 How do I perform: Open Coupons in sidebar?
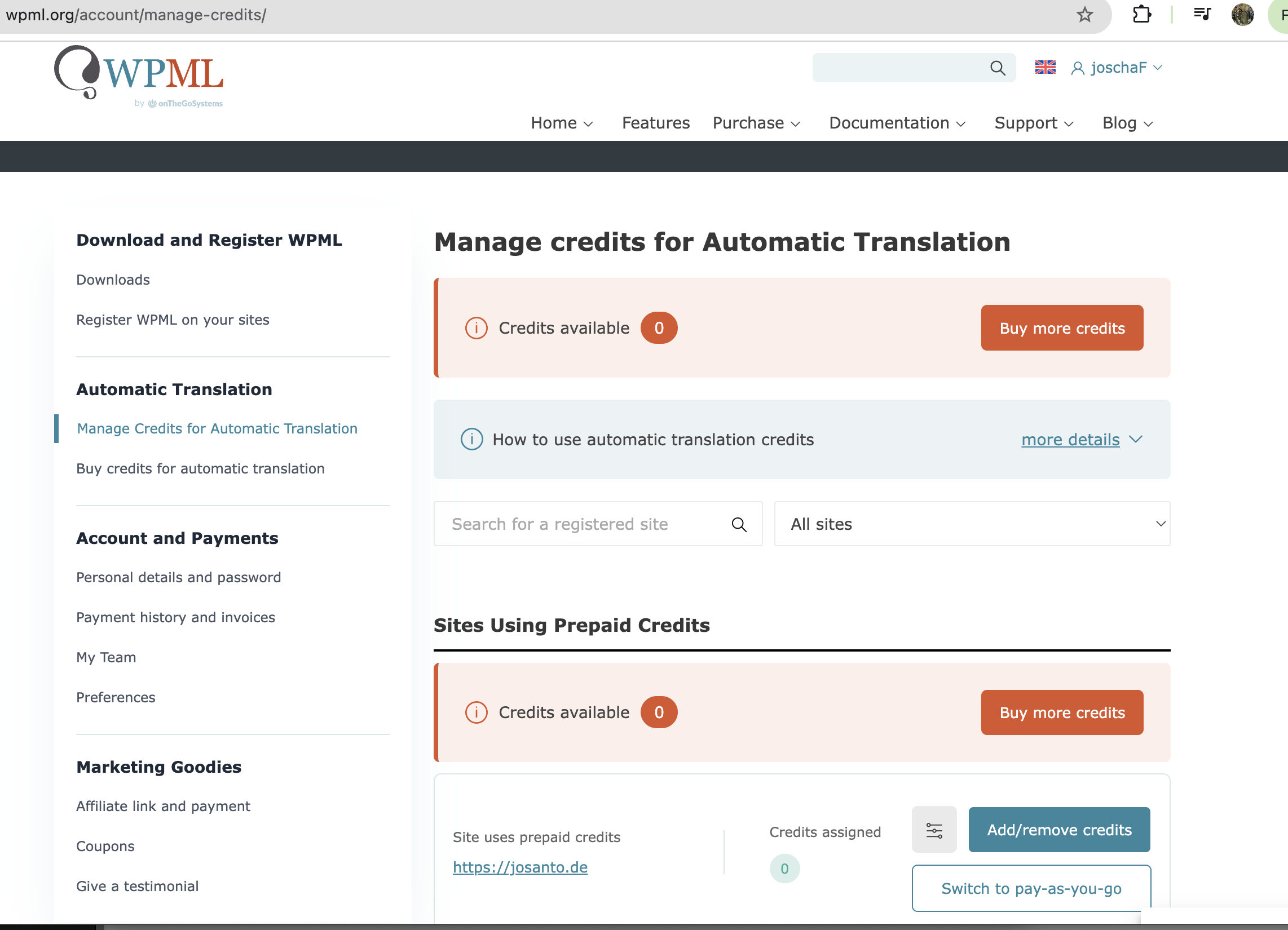pos(105,847)
